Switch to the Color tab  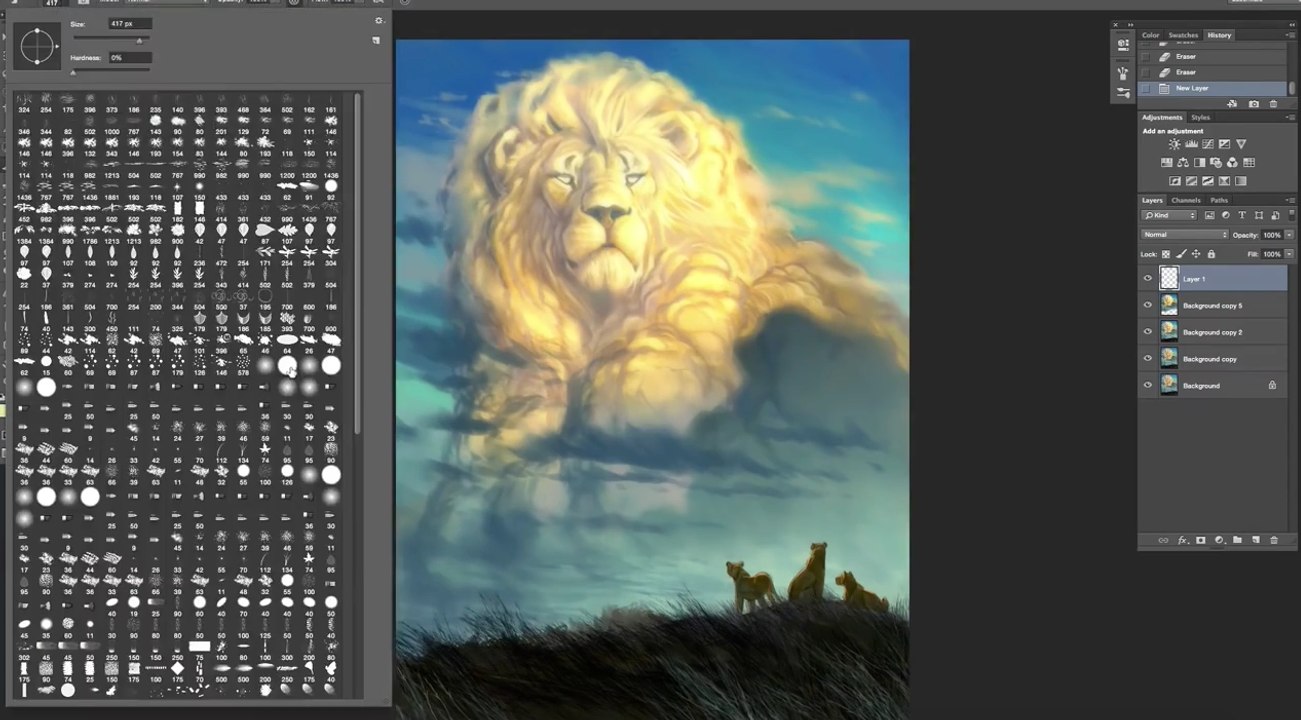1151,35
